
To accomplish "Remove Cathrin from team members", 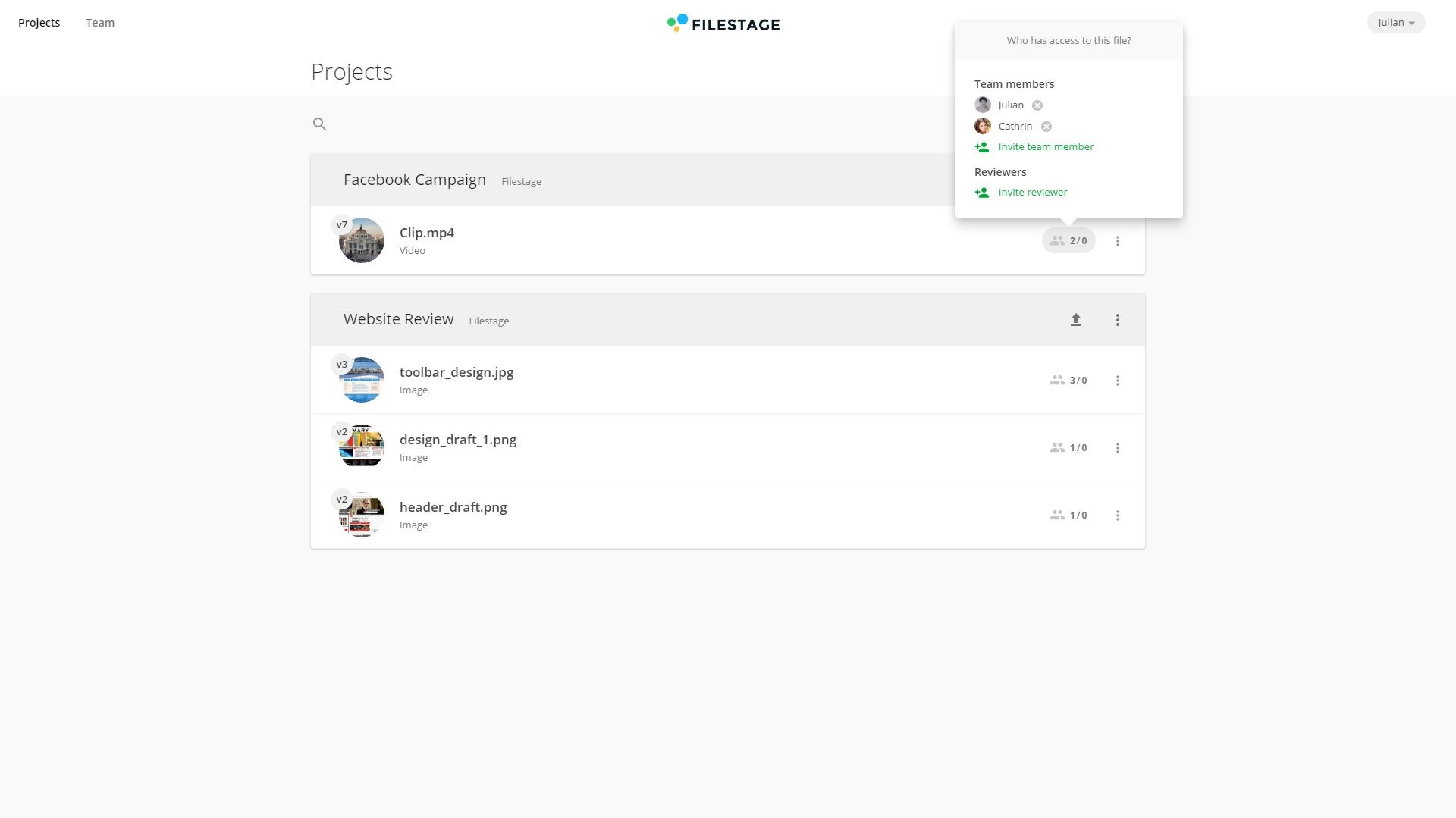I will pos(1047,126).
